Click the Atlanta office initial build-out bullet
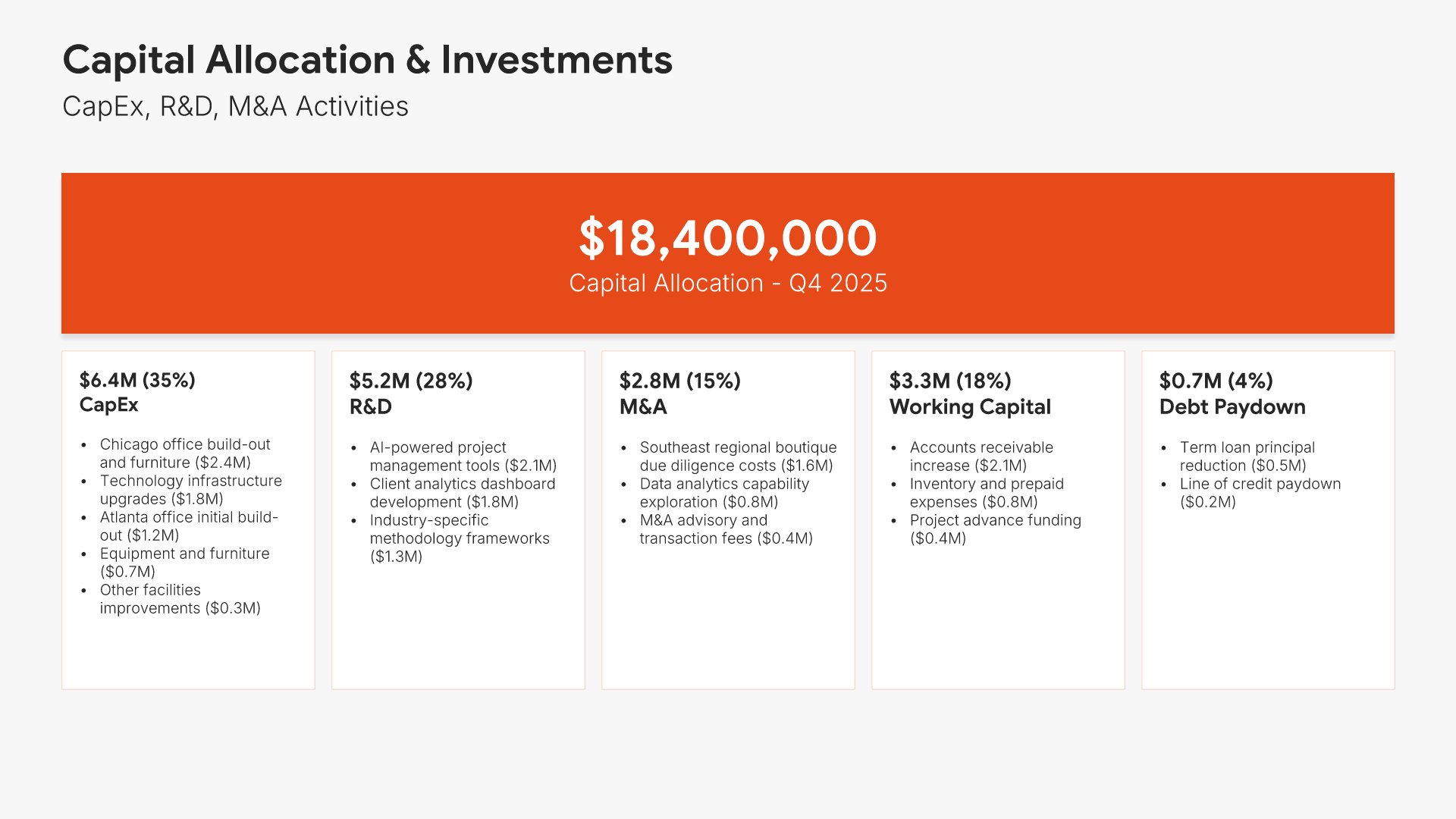Screen dimensions: 1456x819 (x=188, y=526)
